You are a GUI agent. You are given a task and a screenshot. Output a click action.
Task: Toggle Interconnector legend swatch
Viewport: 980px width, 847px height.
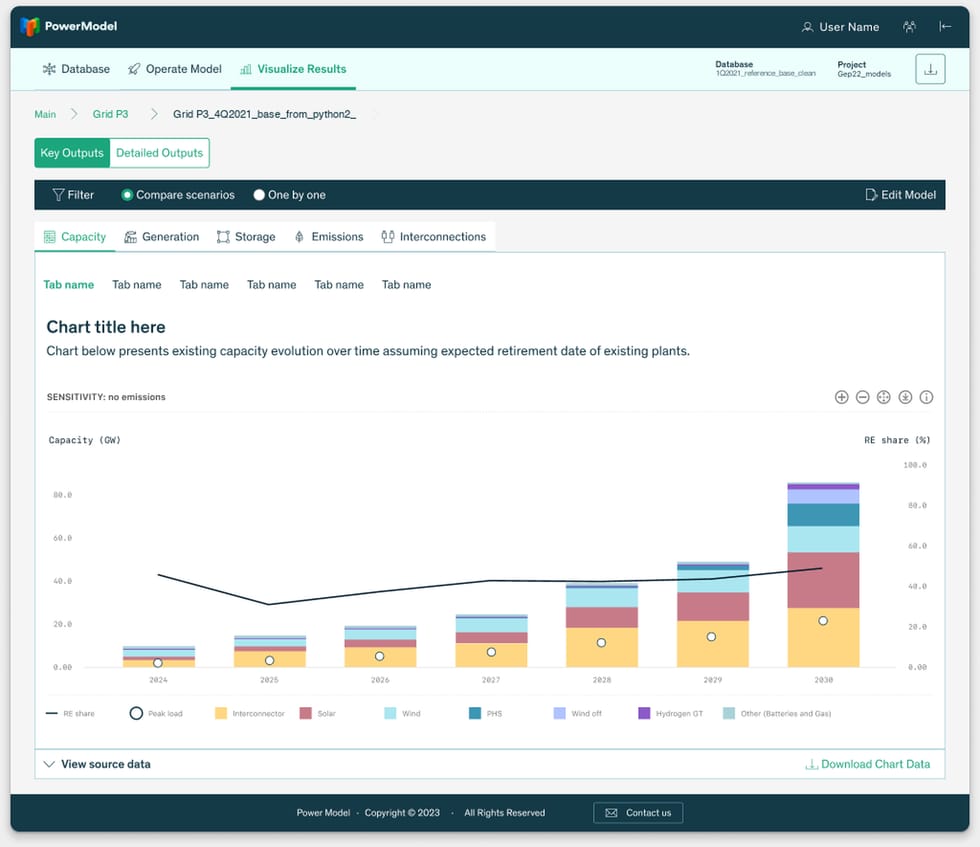click(x=221, y=713)
